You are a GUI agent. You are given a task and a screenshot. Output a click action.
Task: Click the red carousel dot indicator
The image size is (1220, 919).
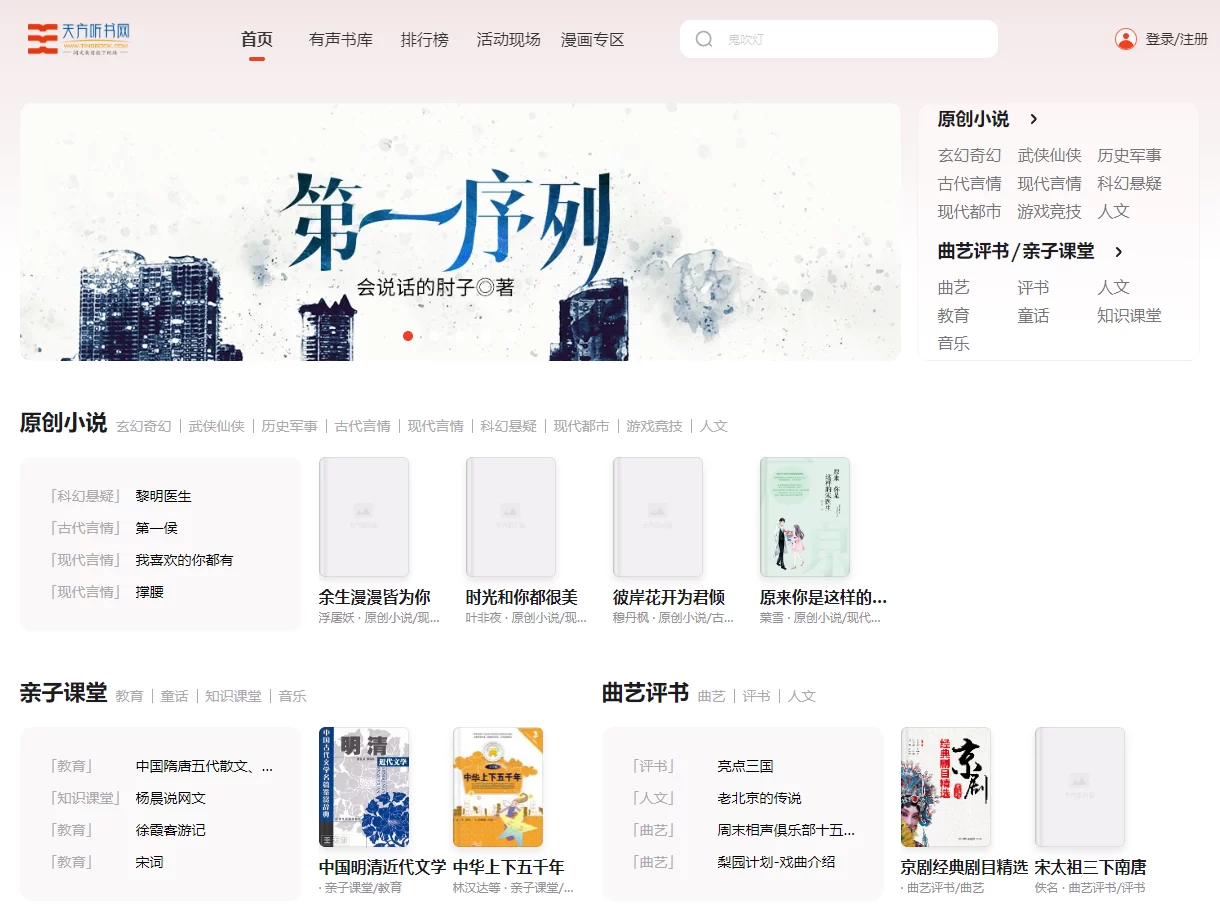tap(408, 336)
